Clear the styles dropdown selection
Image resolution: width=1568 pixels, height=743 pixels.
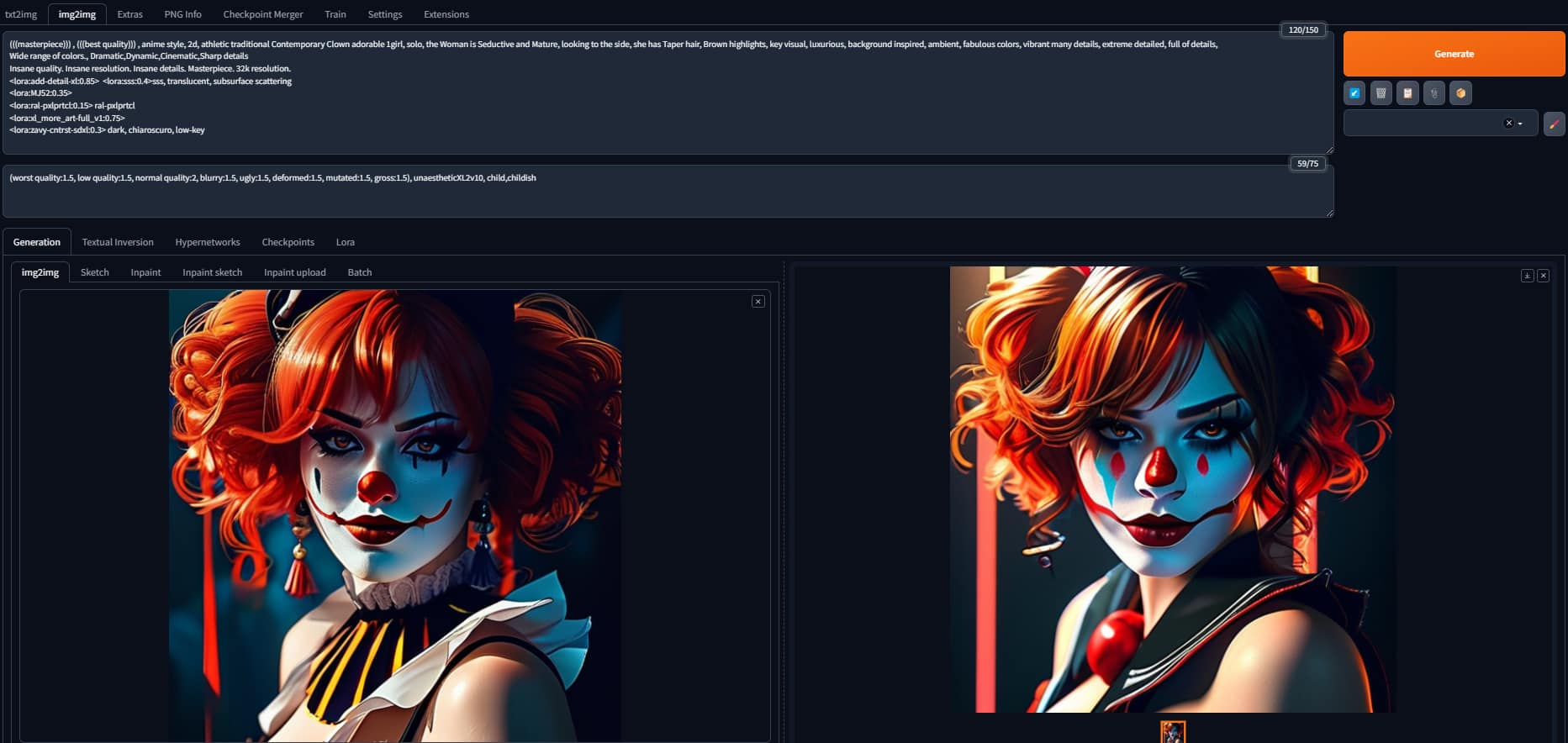pos(1508,124)
